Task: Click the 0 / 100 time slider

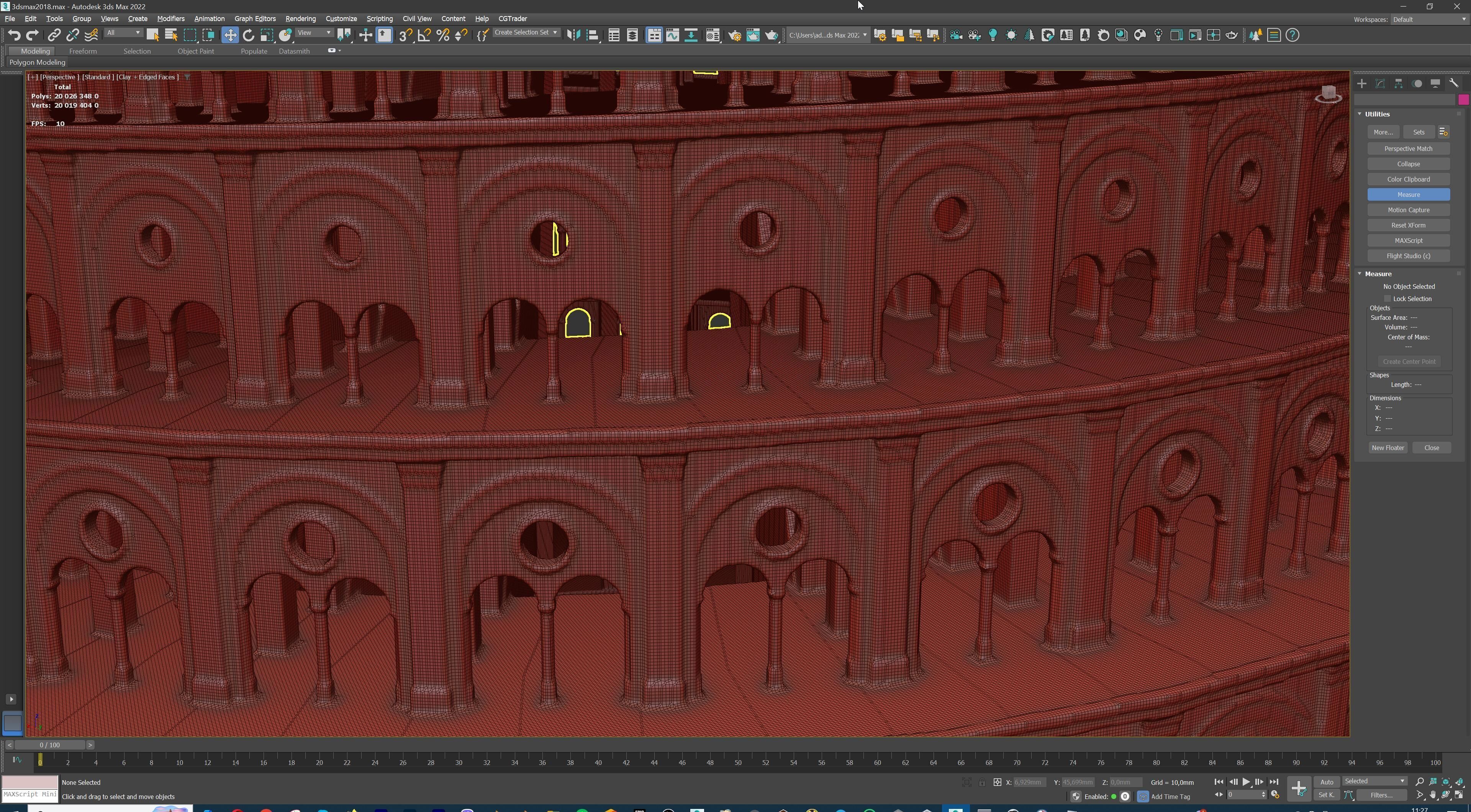Action: (50, 745)
